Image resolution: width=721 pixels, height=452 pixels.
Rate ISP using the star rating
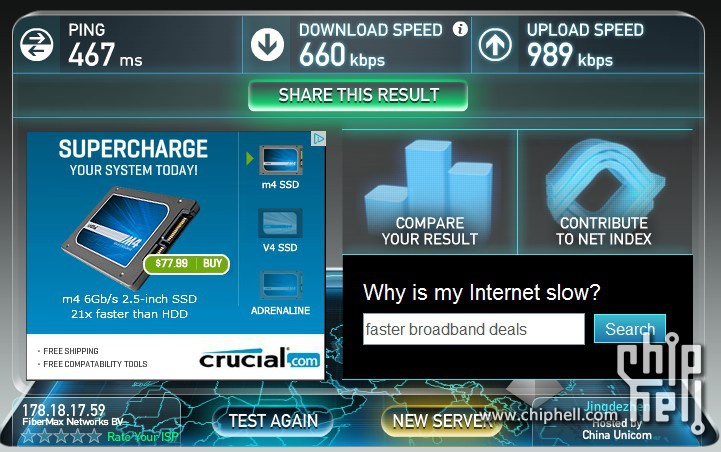click(x=62, y=436)
